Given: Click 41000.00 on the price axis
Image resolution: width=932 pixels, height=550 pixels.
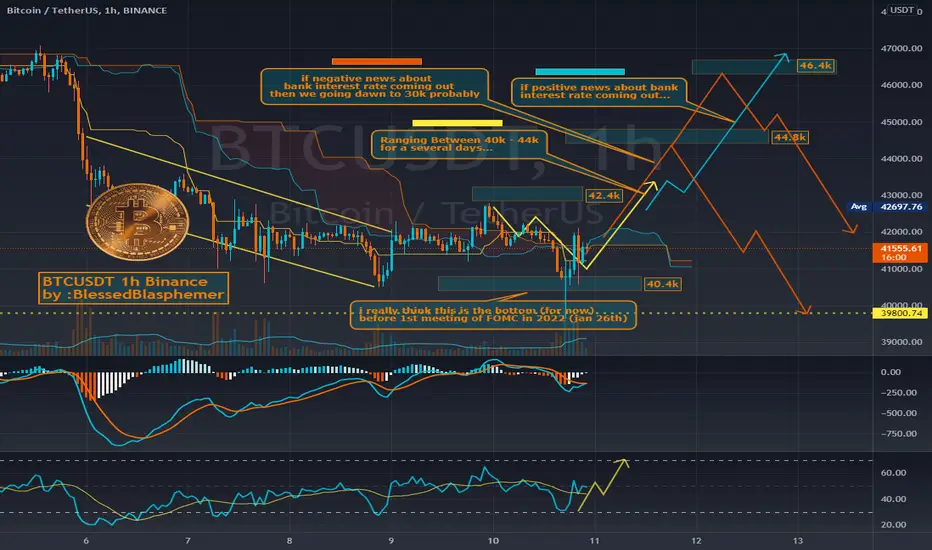Looking at the screenshot, I should coord(901,269).
